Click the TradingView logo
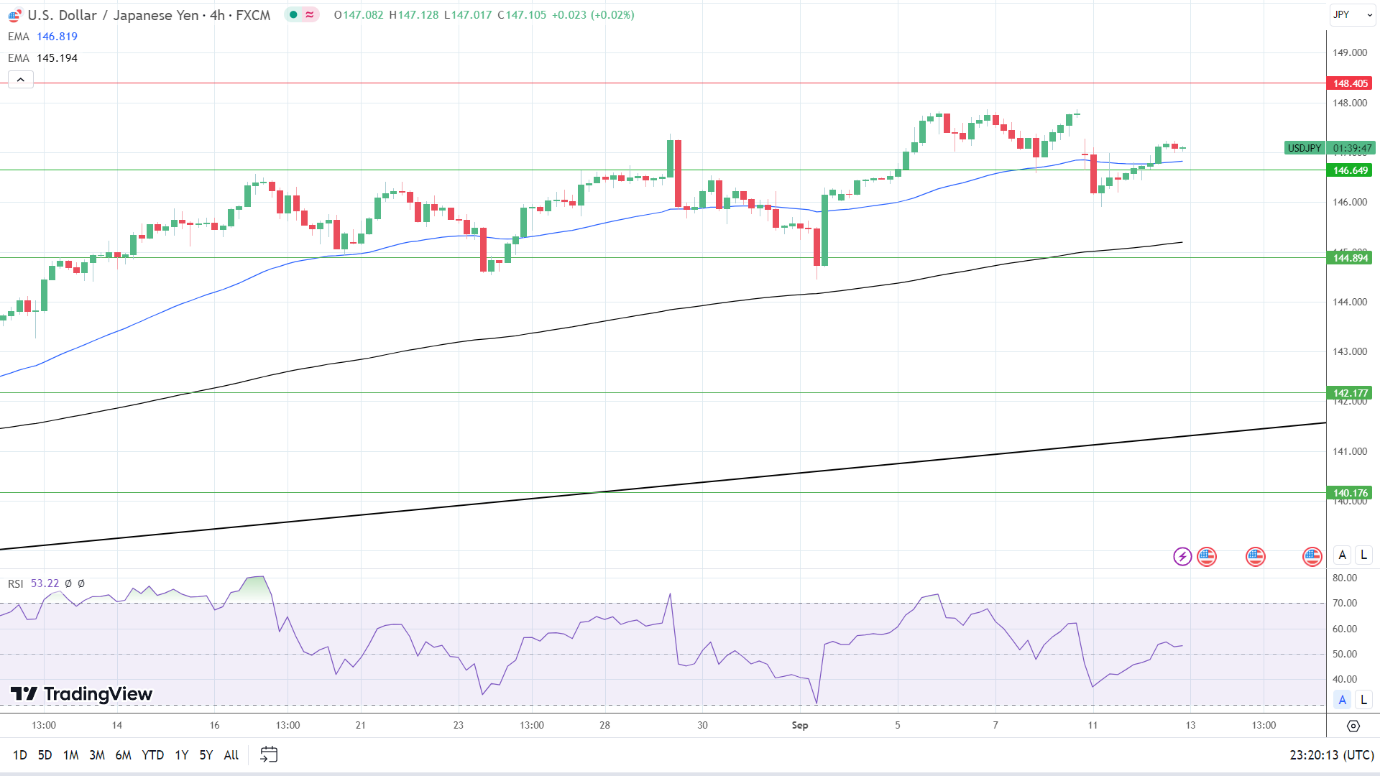This screenshot has width=1380, height=776. pyautogui.click(x=82, y=694)
